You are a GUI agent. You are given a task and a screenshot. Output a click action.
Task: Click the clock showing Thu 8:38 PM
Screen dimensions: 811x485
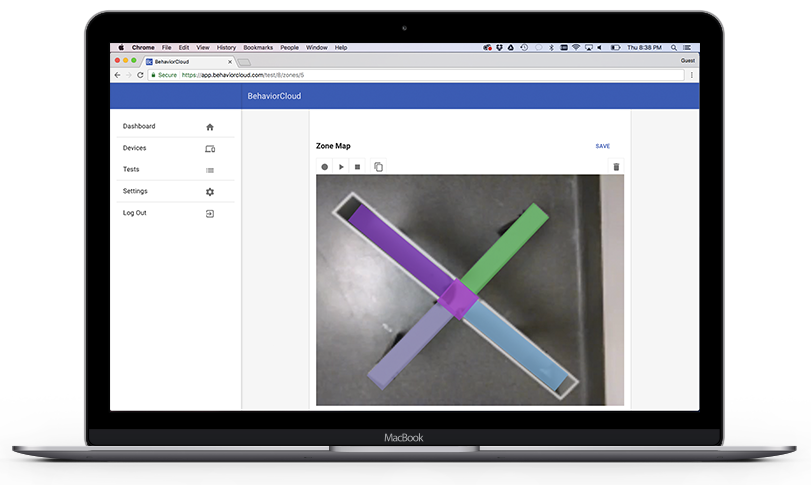tap(644, 47)
